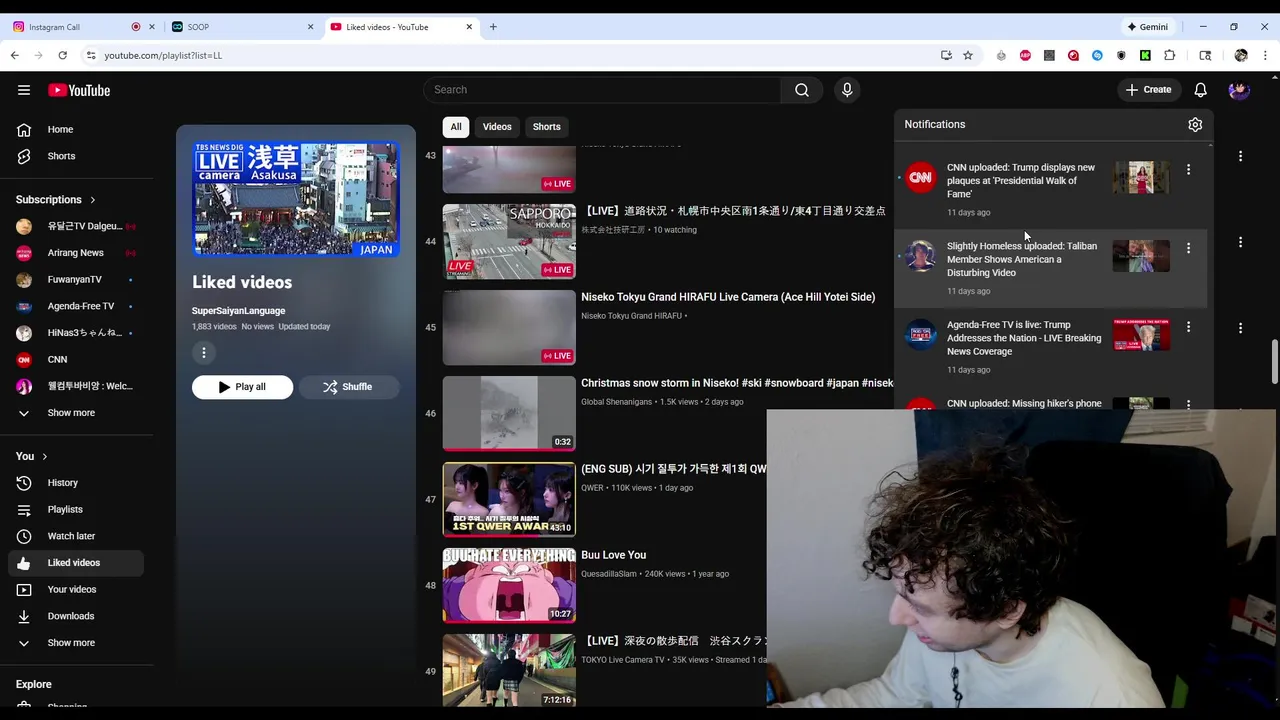
Task: Filter playlist by Videos chip
Action: [x=497, y=127]
